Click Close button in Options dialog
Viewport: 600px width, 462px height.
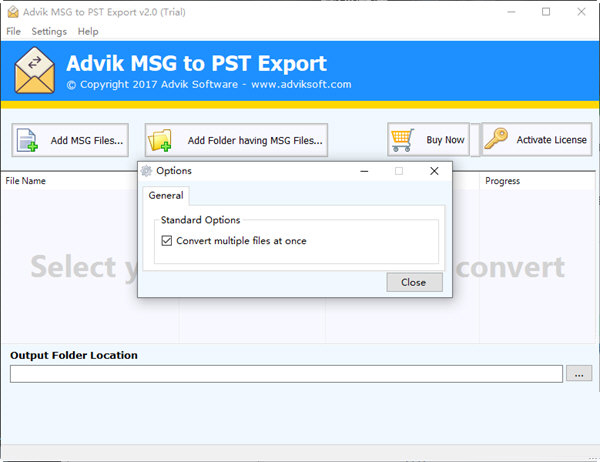pos(414,282)
